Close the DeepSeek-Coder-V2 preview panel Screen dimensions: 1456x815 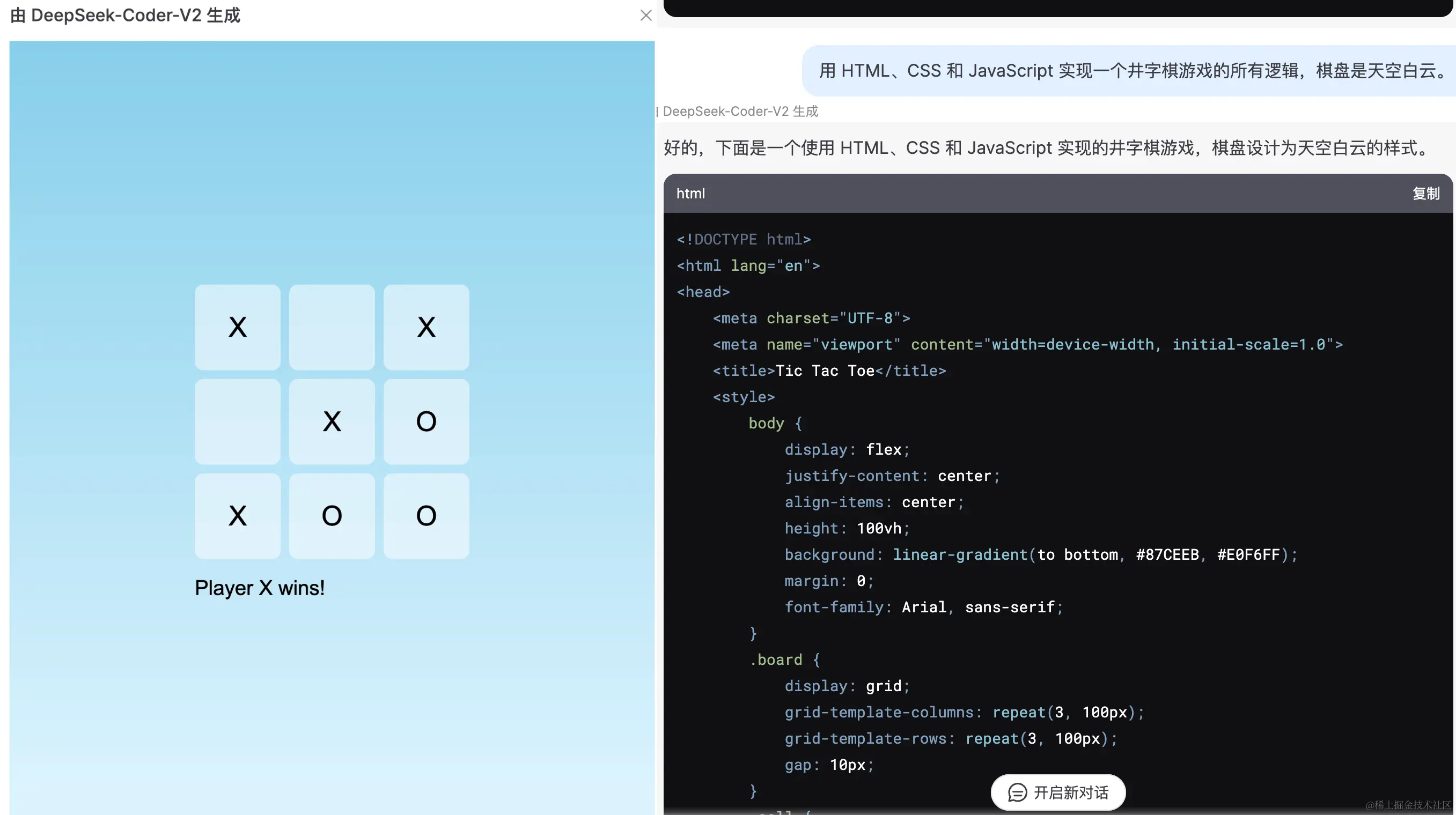[x=645, y=15]
